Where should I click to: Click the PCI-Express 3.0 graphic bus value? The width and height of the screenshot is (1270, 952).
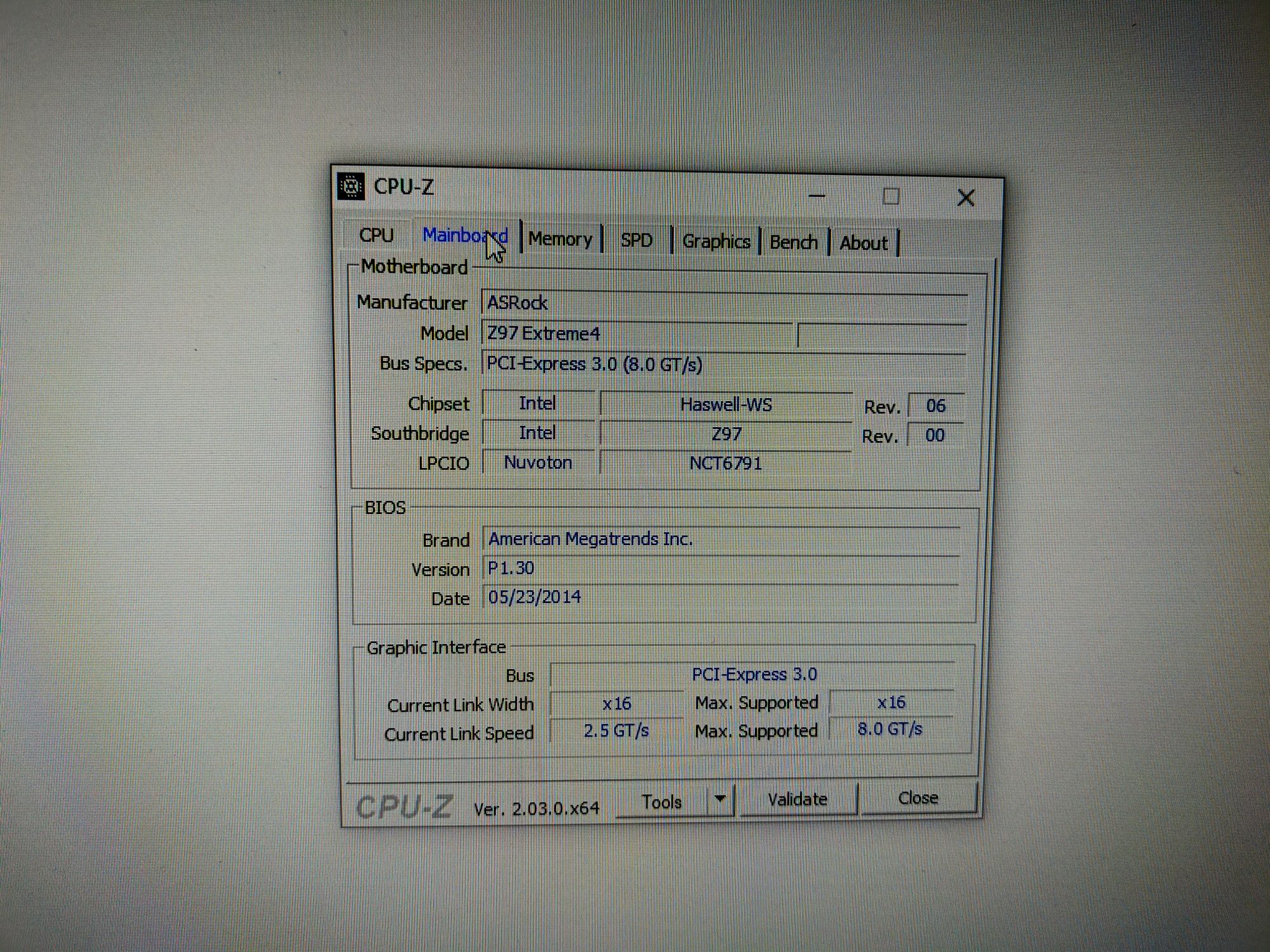click(754, 674)
